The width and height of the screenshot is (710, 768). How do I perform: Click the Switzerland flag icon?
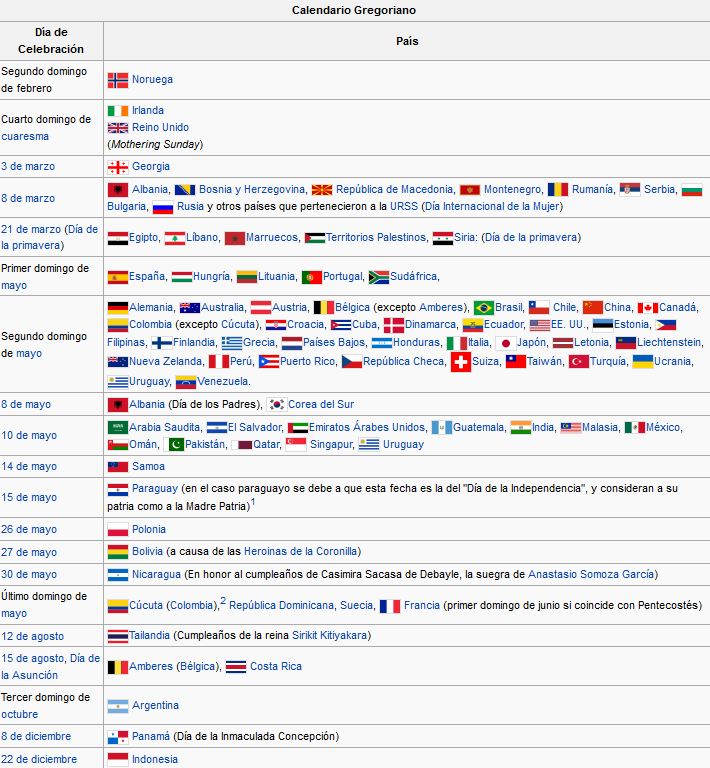point(460,362)
